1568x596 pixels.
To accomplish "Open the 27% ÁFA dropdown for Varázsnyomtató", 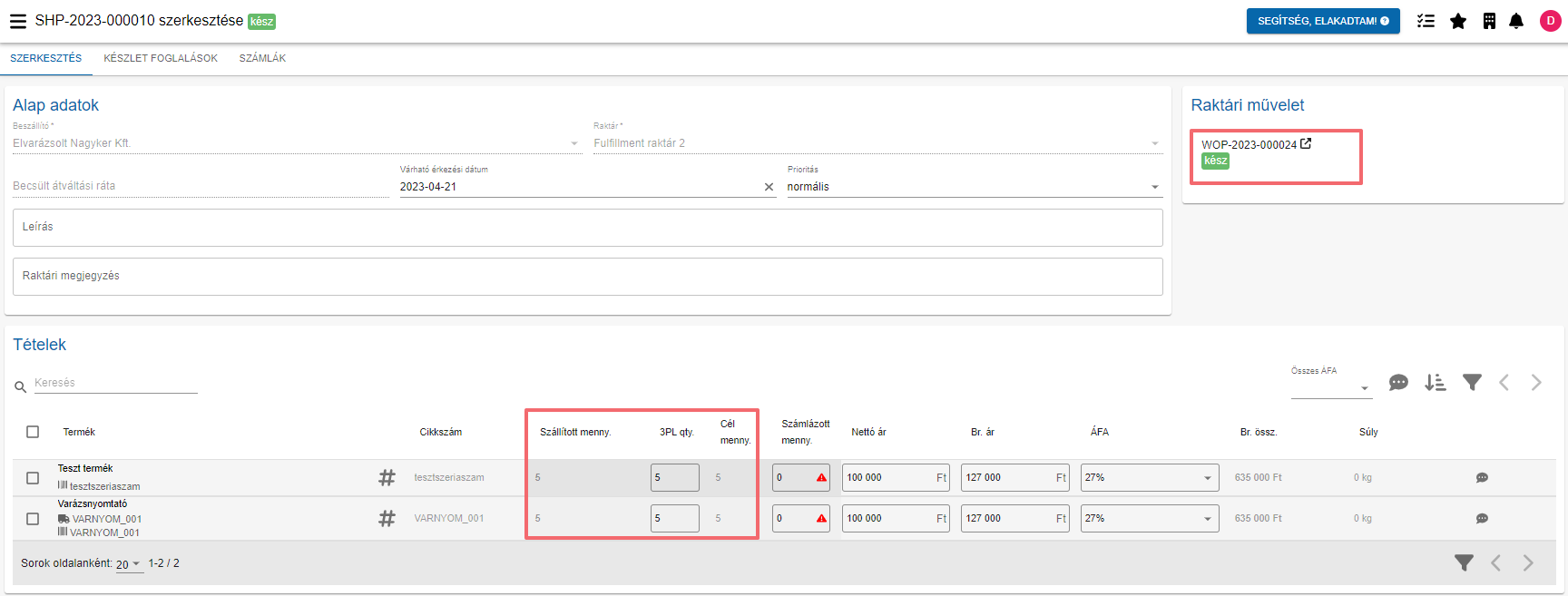I will pos(1150,519).
